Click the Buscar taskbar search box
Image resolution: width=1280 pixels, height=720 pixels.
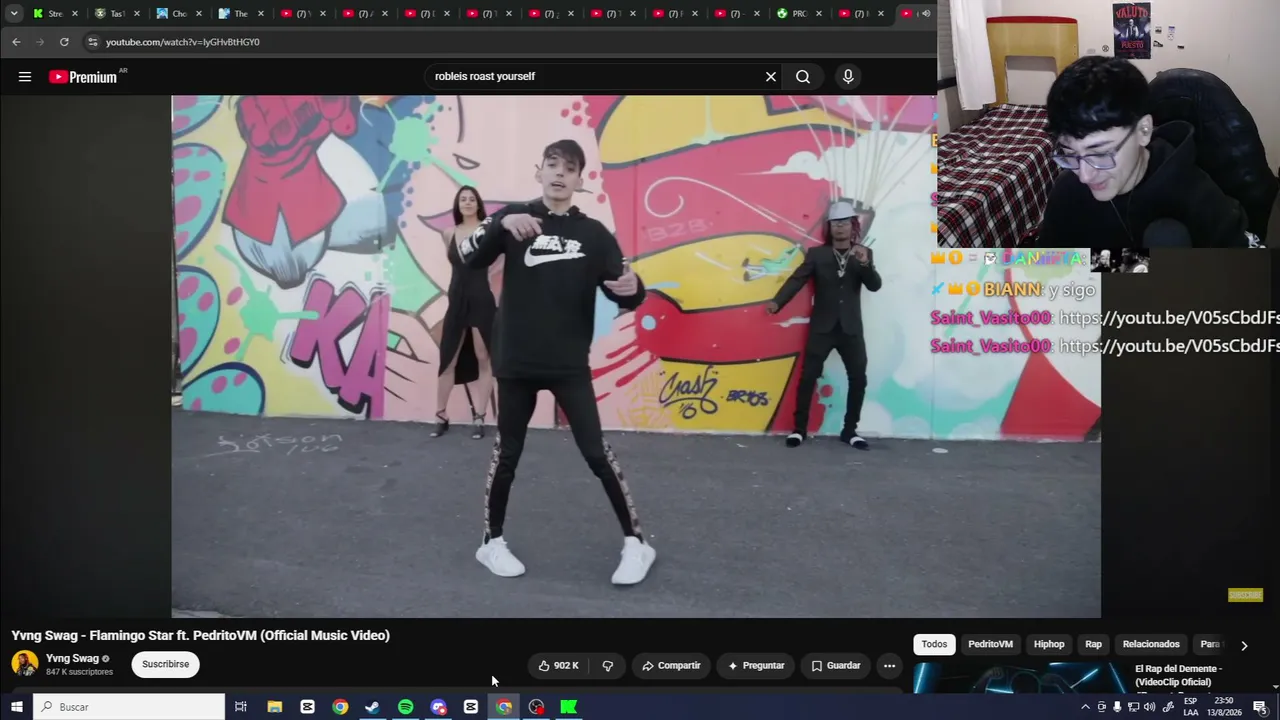point(130,707)
